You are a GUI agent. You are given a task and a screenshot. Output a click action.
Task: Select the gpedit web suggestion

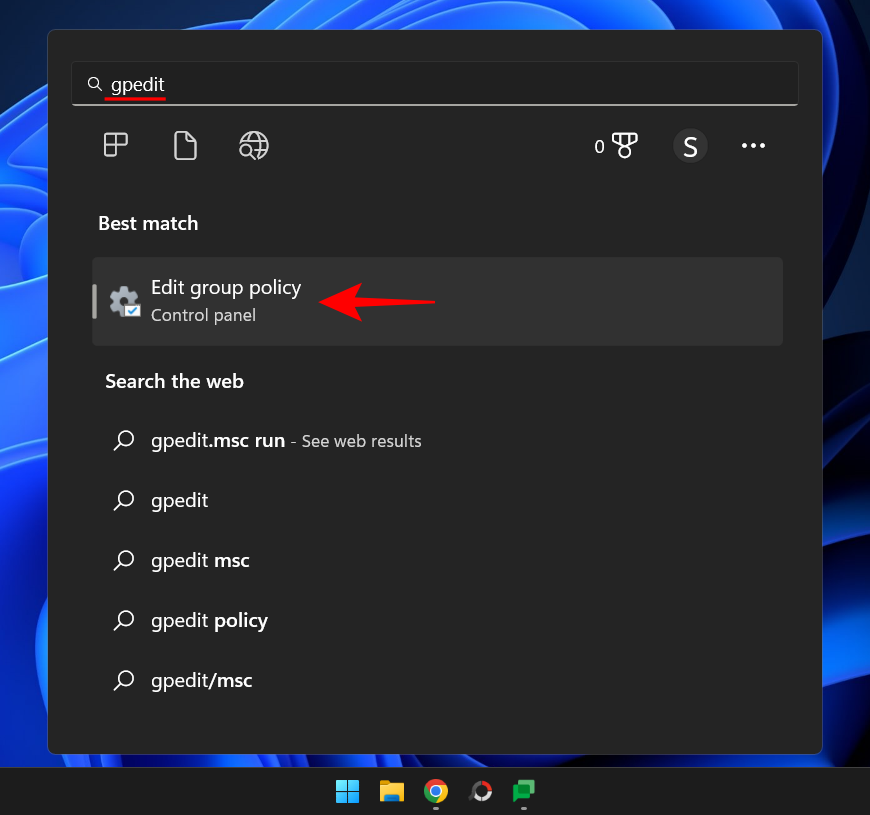178,500
